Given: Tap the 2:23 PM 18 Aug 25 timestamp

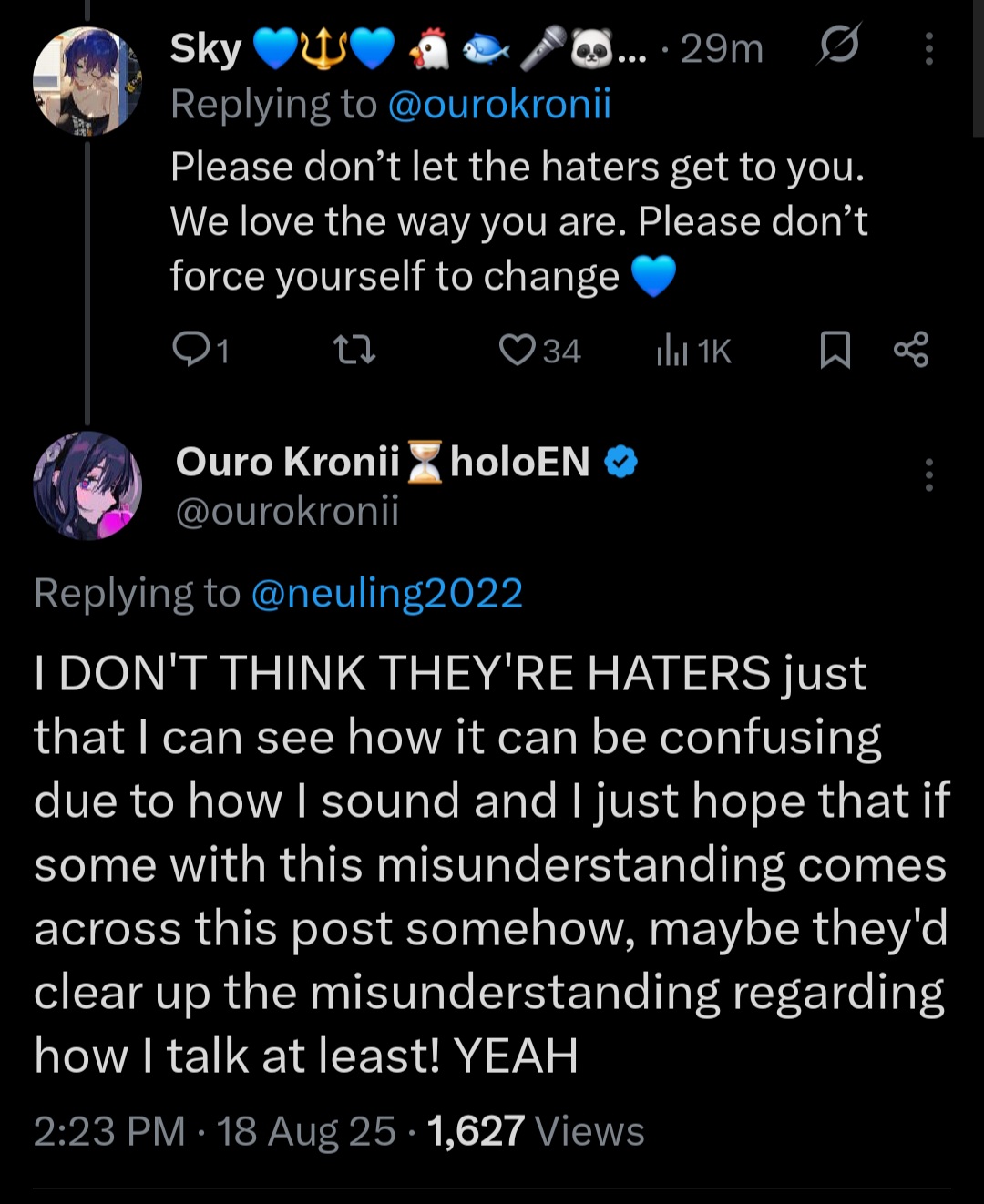Looking at the screenshot, I should click(x=214, y=1131).
